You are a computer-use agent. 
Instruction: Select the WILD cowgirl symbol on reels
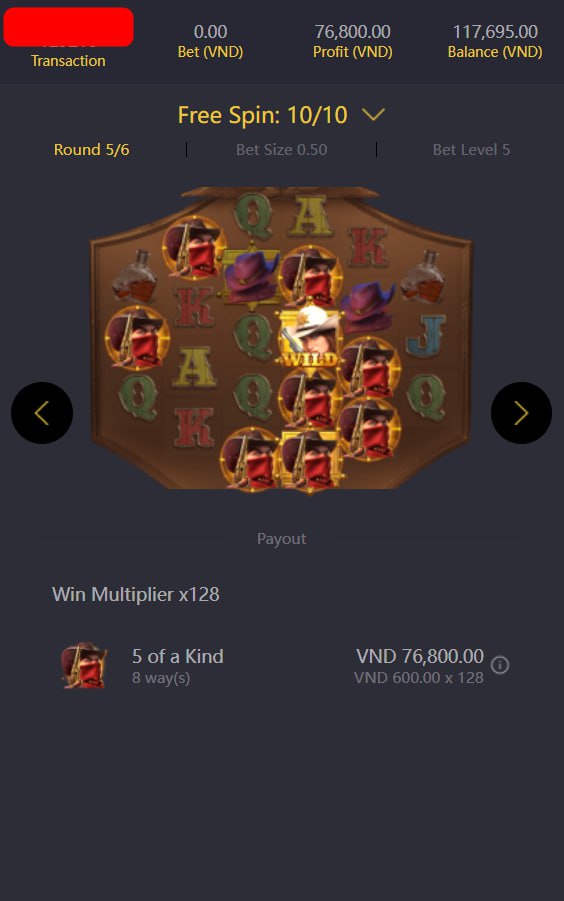coord(310,337)
